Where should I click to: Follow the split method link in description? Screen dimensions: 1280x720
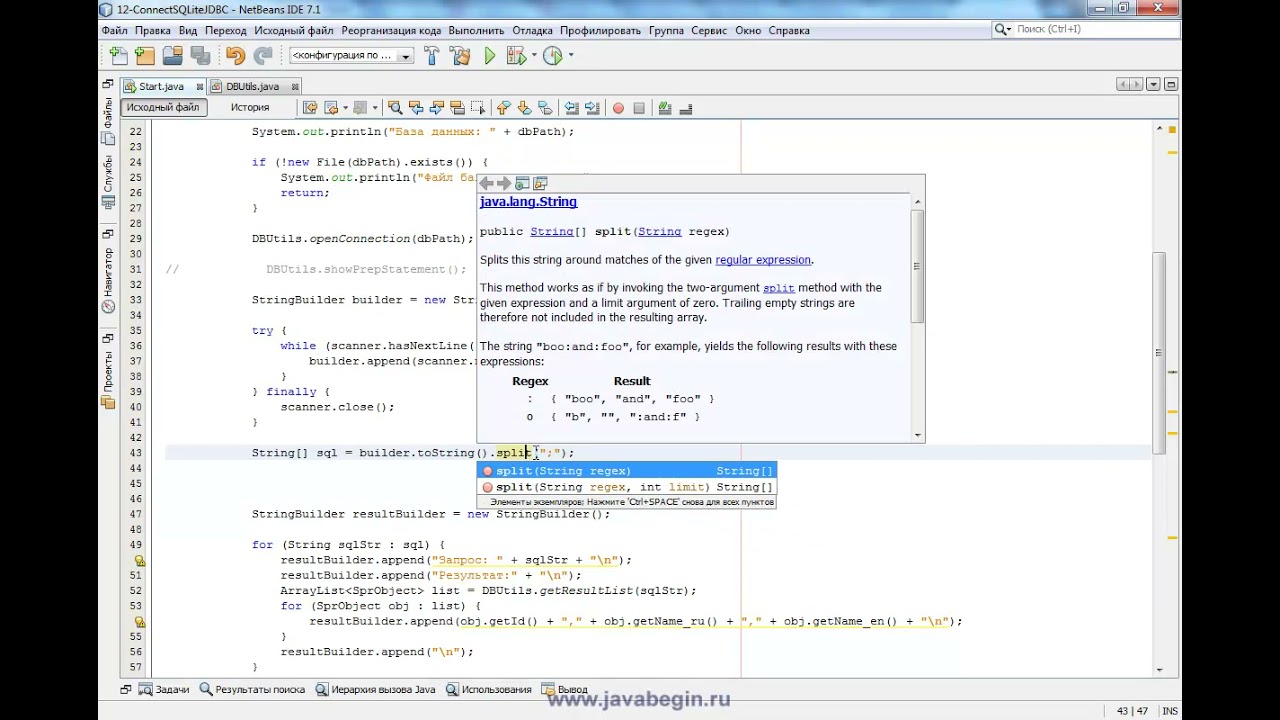[x=778, y=288]
